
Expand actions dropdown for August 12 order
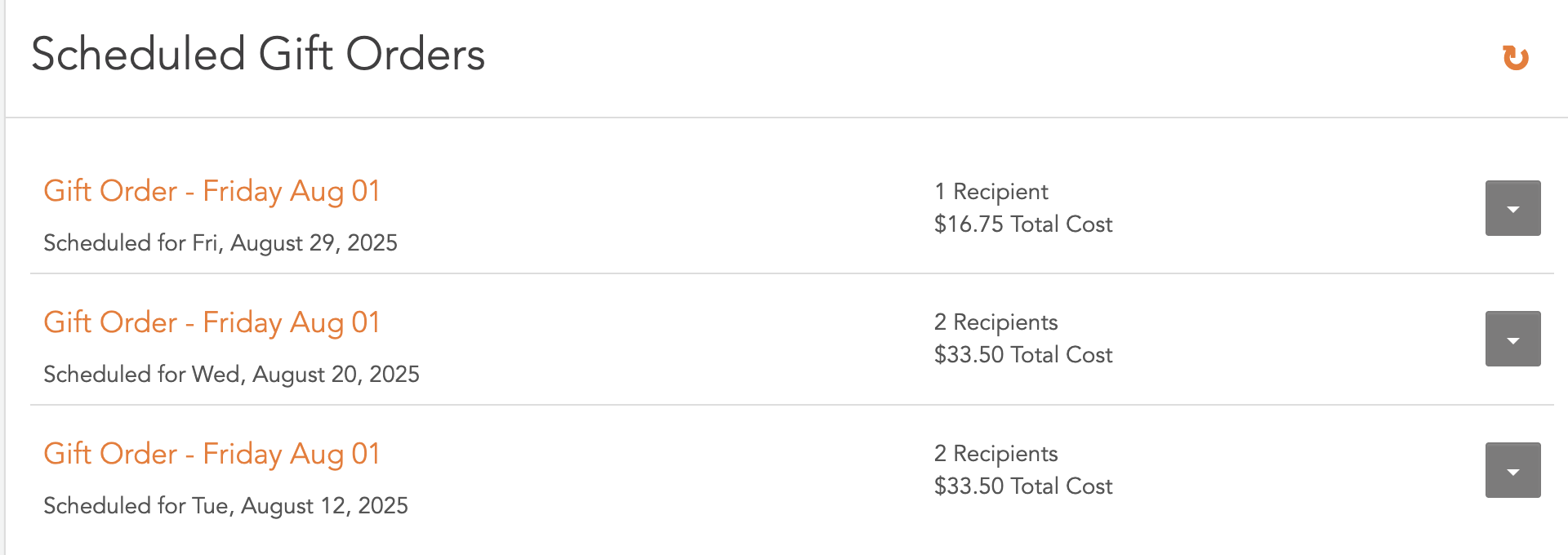pos(1512,470)
